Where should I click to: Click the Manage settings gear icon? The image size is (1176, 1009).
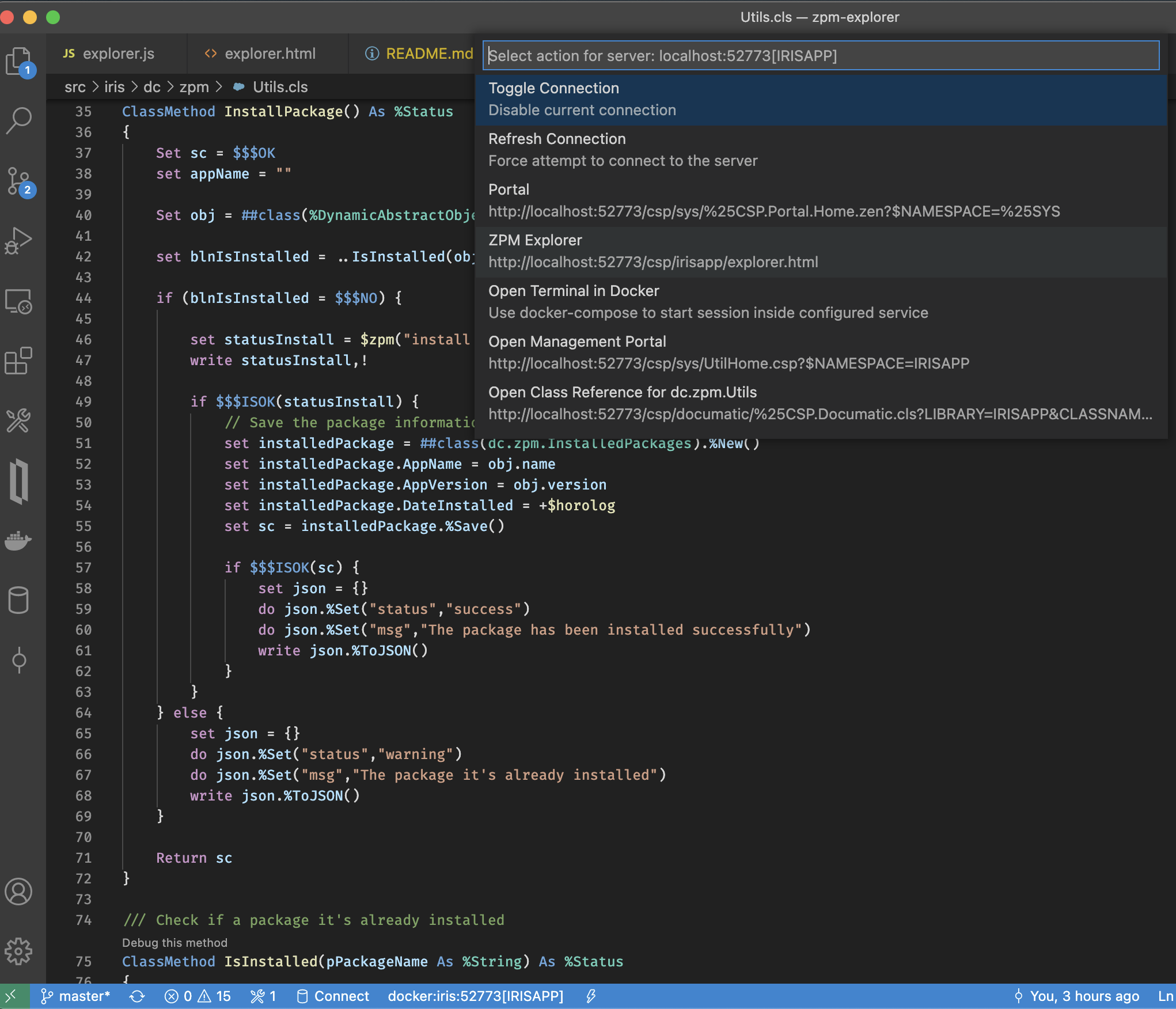tap(20, 951)
